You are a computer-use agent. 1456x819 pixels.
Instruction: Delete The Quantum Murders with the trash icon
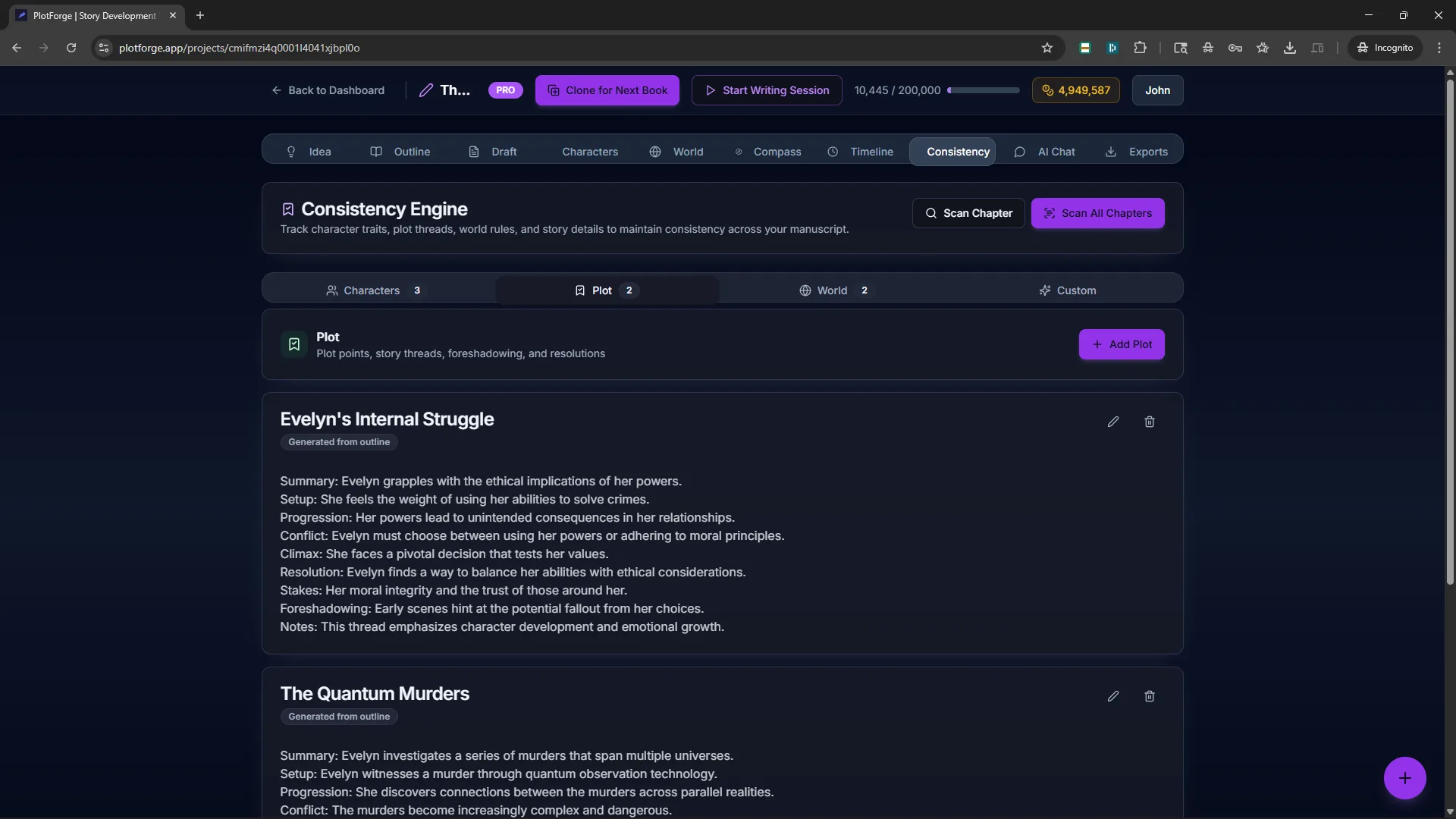(1150, 696)
